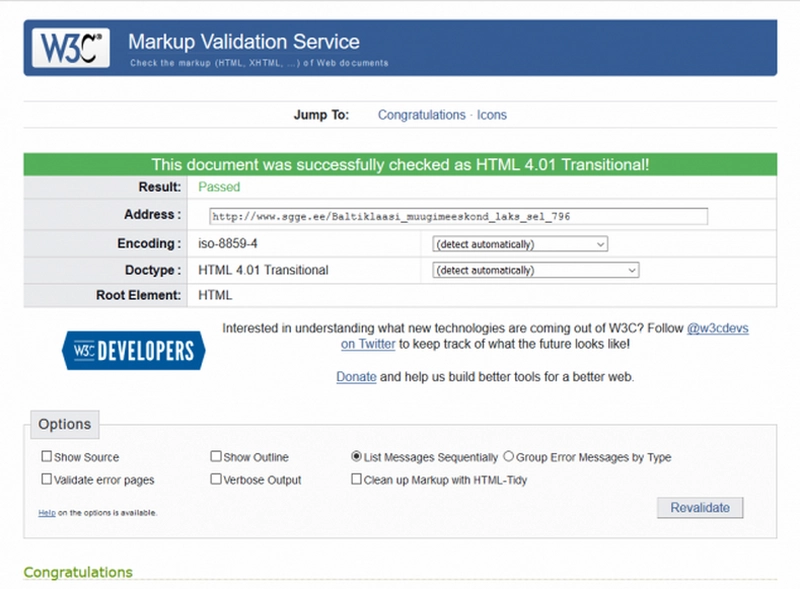Check the Validate error pages option
This screenshot has width=800, height=589.
click(47, 480)
